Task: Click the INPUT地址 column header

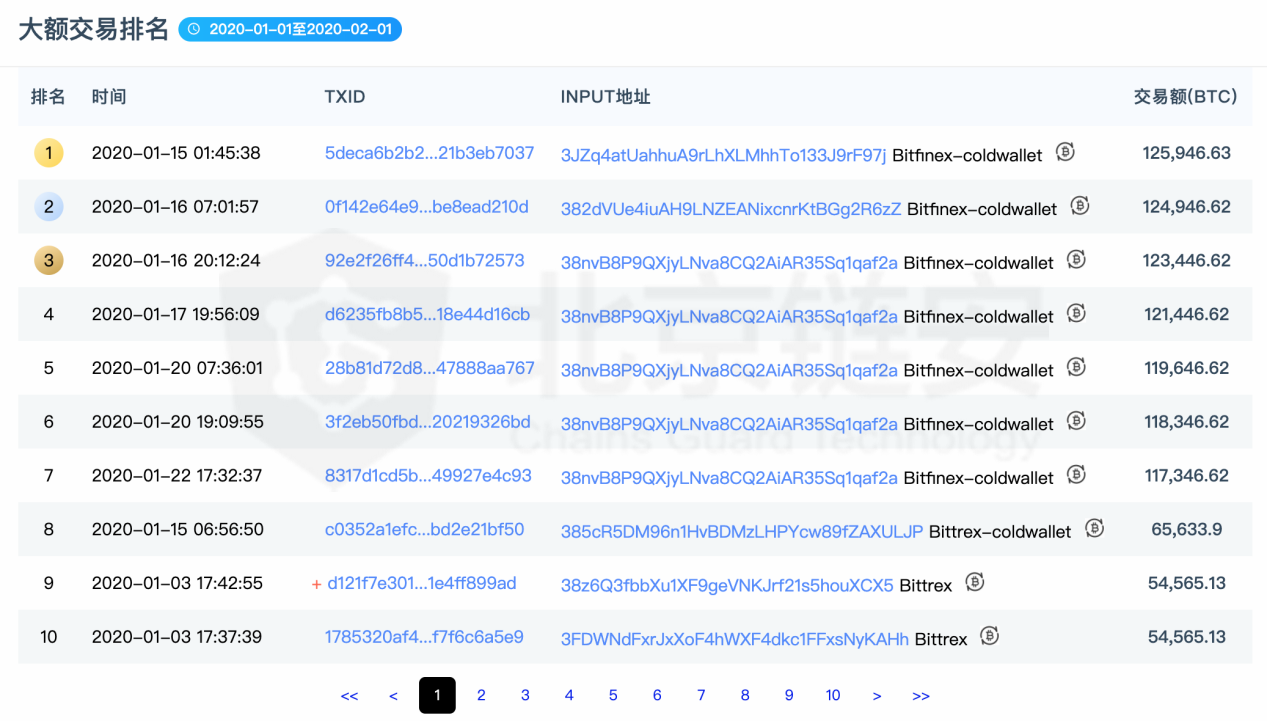Action: 605,97
